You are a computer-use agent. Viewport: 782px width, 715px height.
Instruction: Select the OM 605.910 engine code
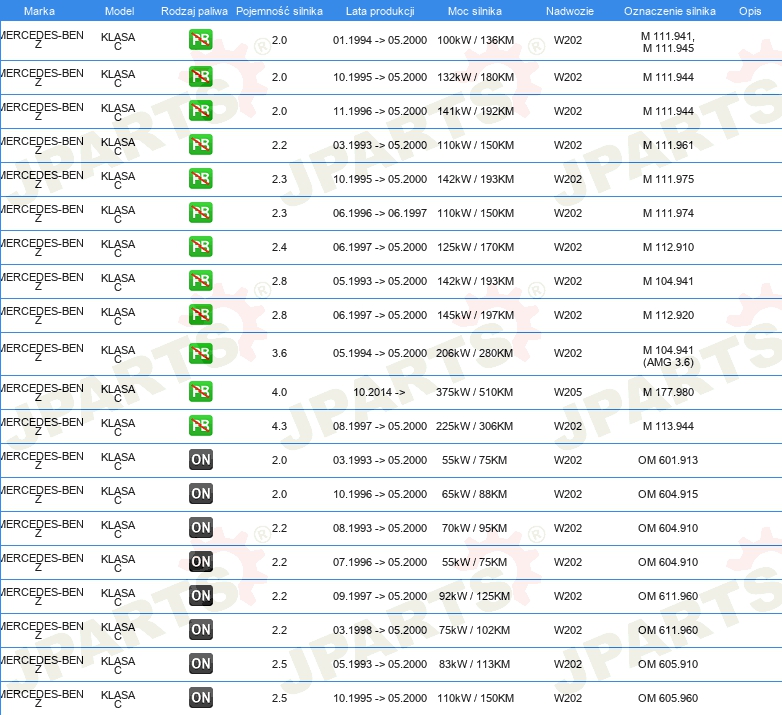(667, 664)
